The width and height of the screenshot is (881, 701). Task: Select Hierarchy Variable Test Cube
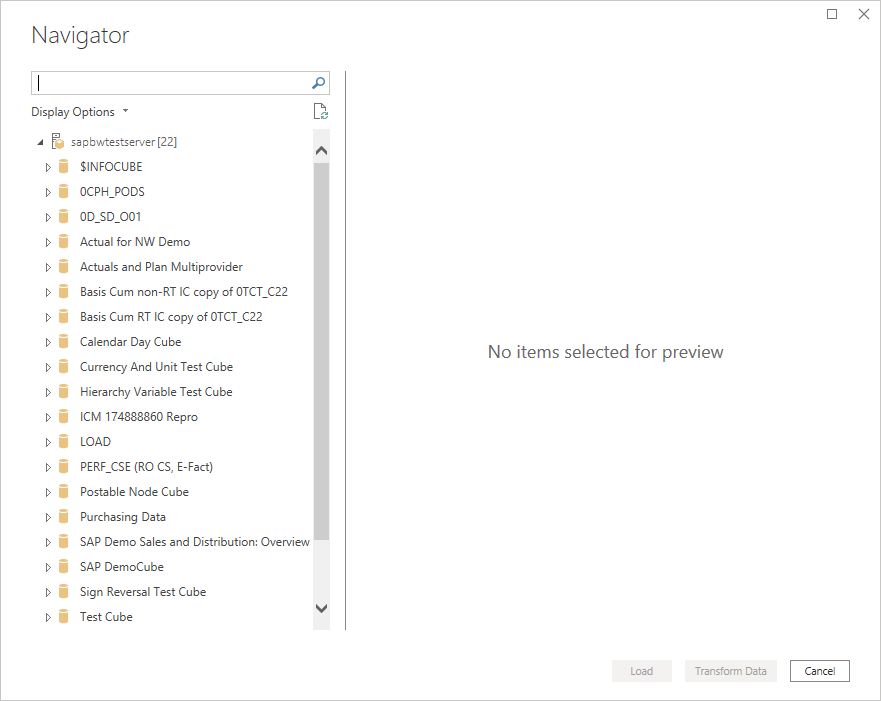(x=155, y=391)
